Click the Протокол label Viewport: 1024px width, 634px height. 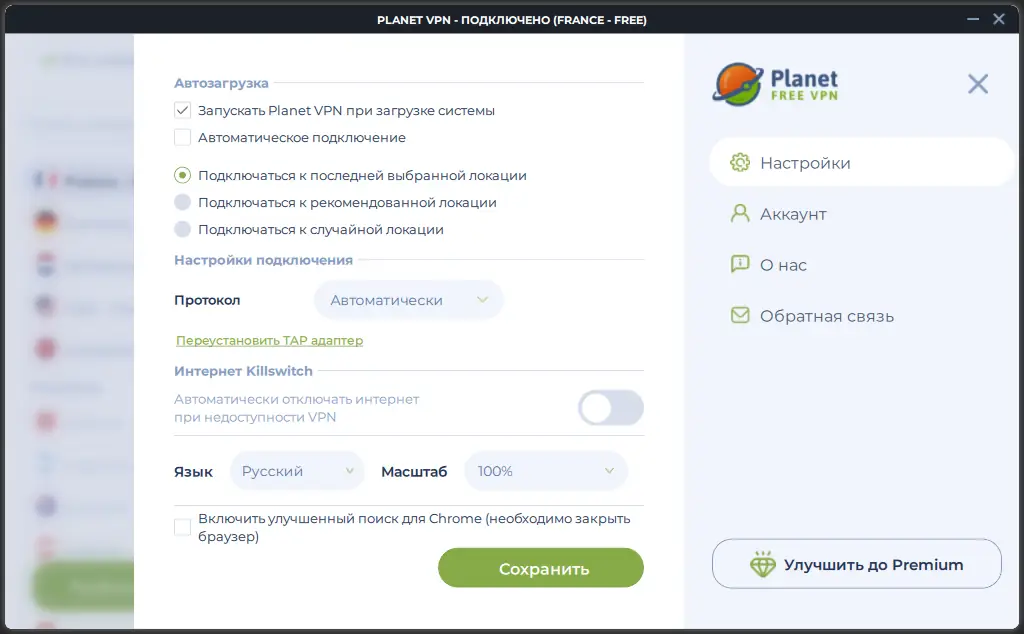pyautogui.click(x=207, y=300)
